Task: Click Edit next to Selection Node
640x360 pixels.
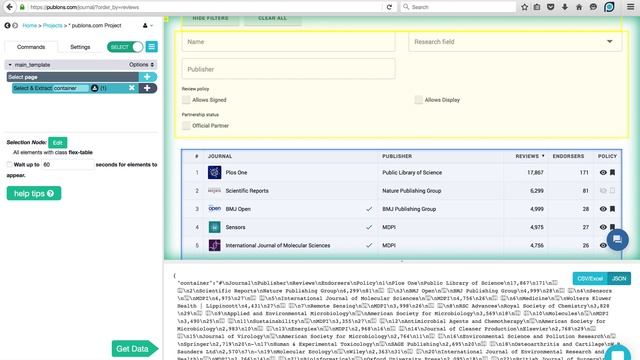Action: click(58, 142)
